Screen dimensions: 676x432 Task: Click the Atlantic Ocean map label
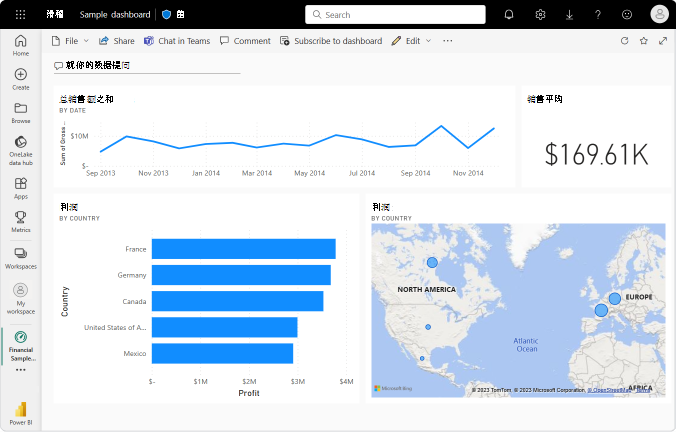pyautogui.click(x=526, y=345)
